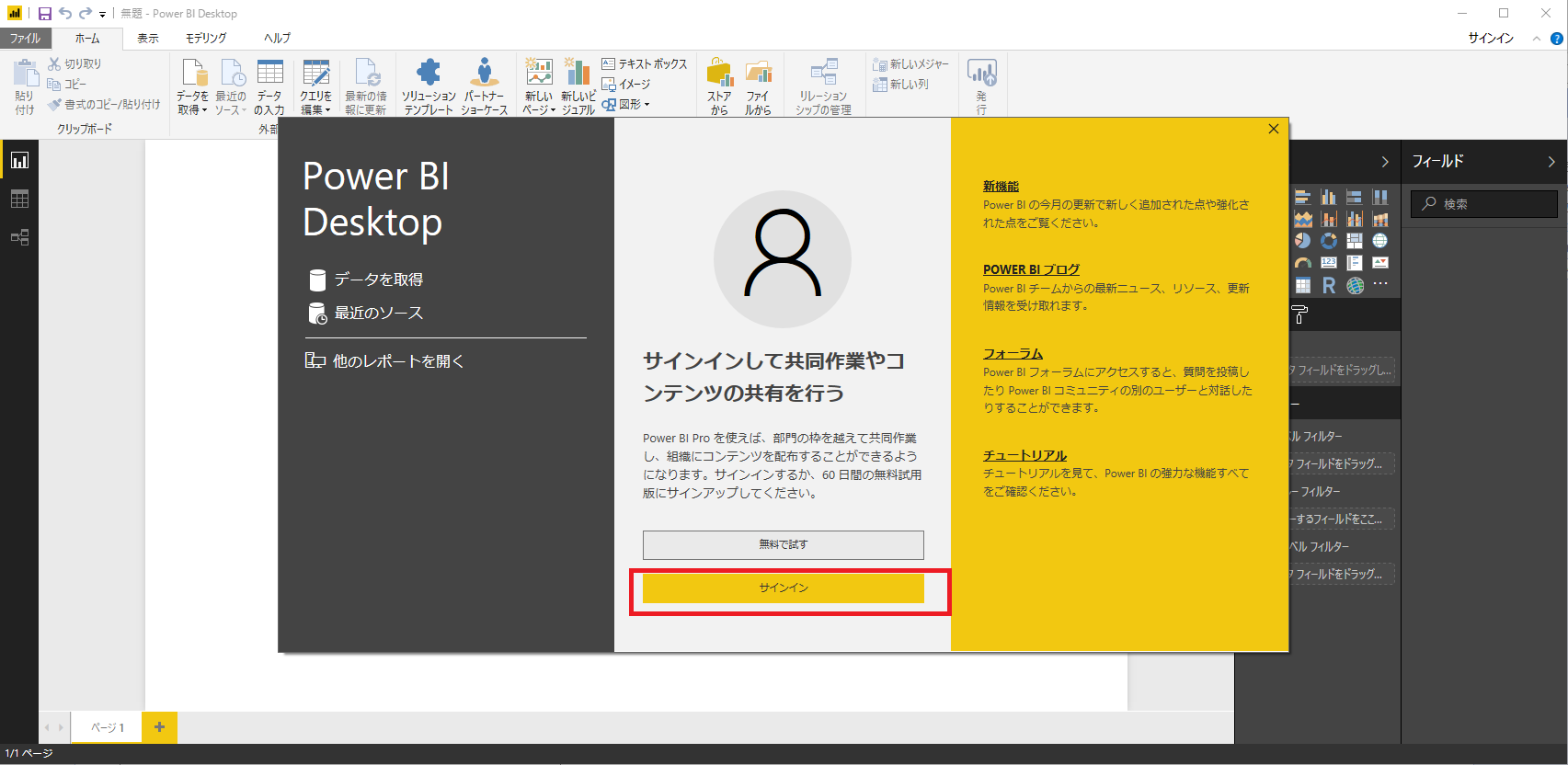Open the more visuals ellipsis
1568x765 pixels.
[x=1380, y=284]
